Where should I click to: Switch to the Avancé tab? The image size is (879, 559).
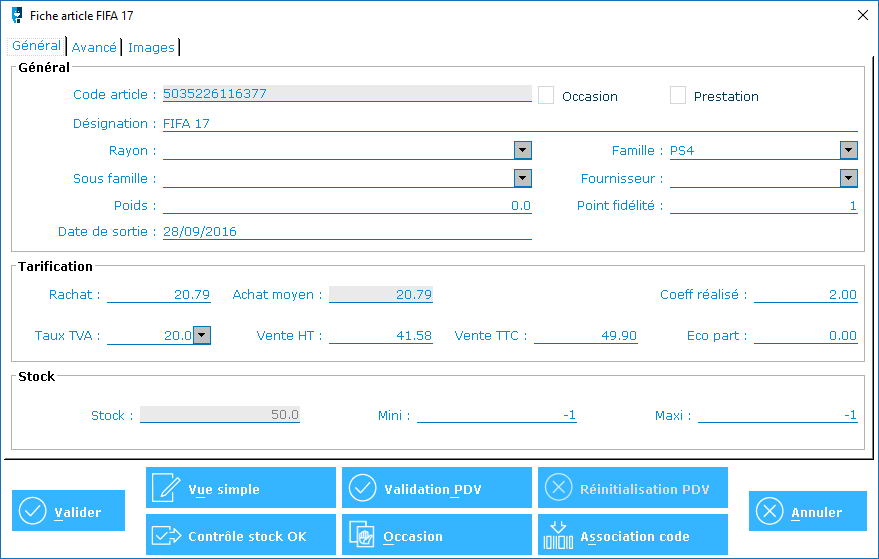click(94, 47)
